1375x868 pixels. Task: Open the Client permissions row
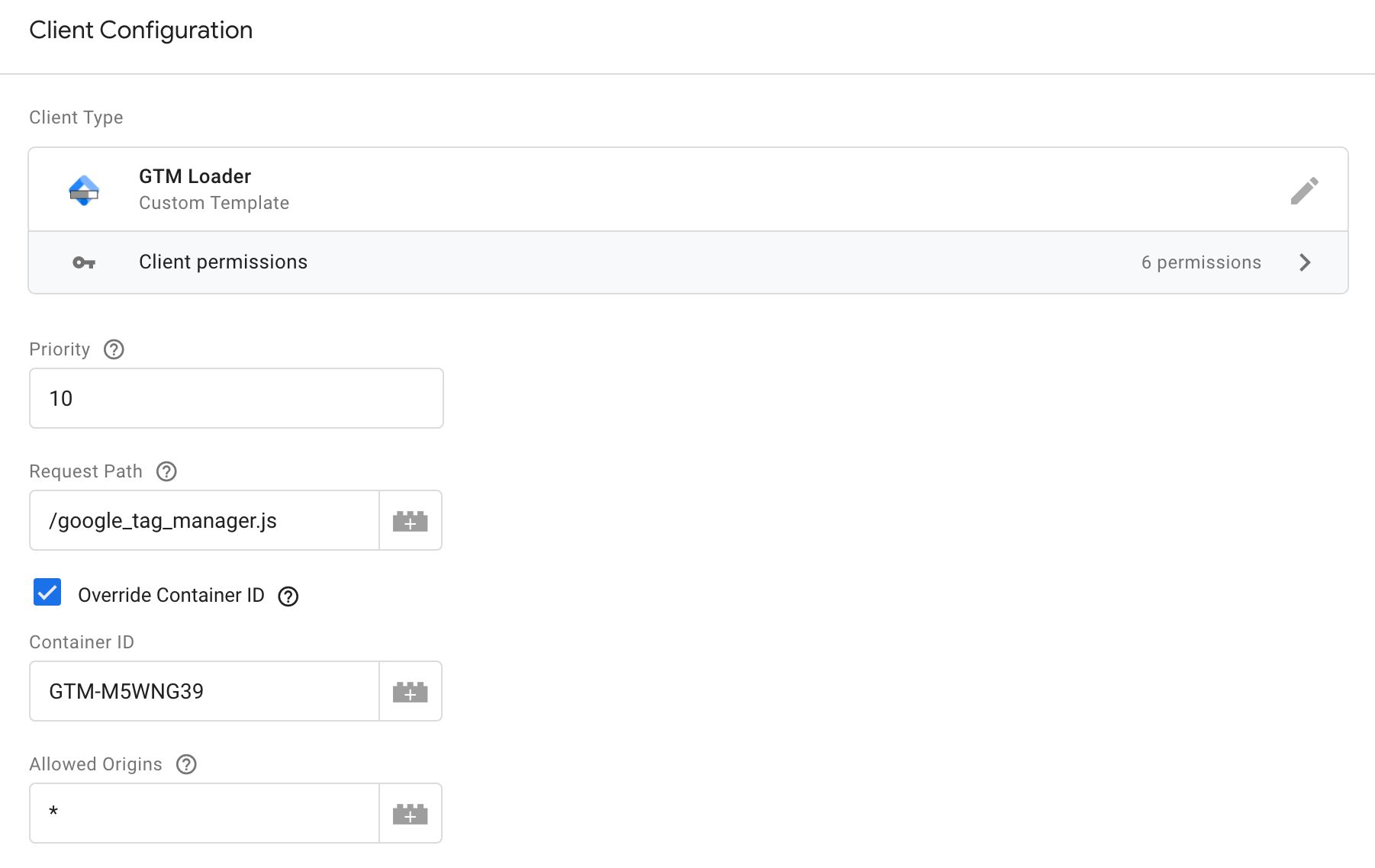(688, 262)
